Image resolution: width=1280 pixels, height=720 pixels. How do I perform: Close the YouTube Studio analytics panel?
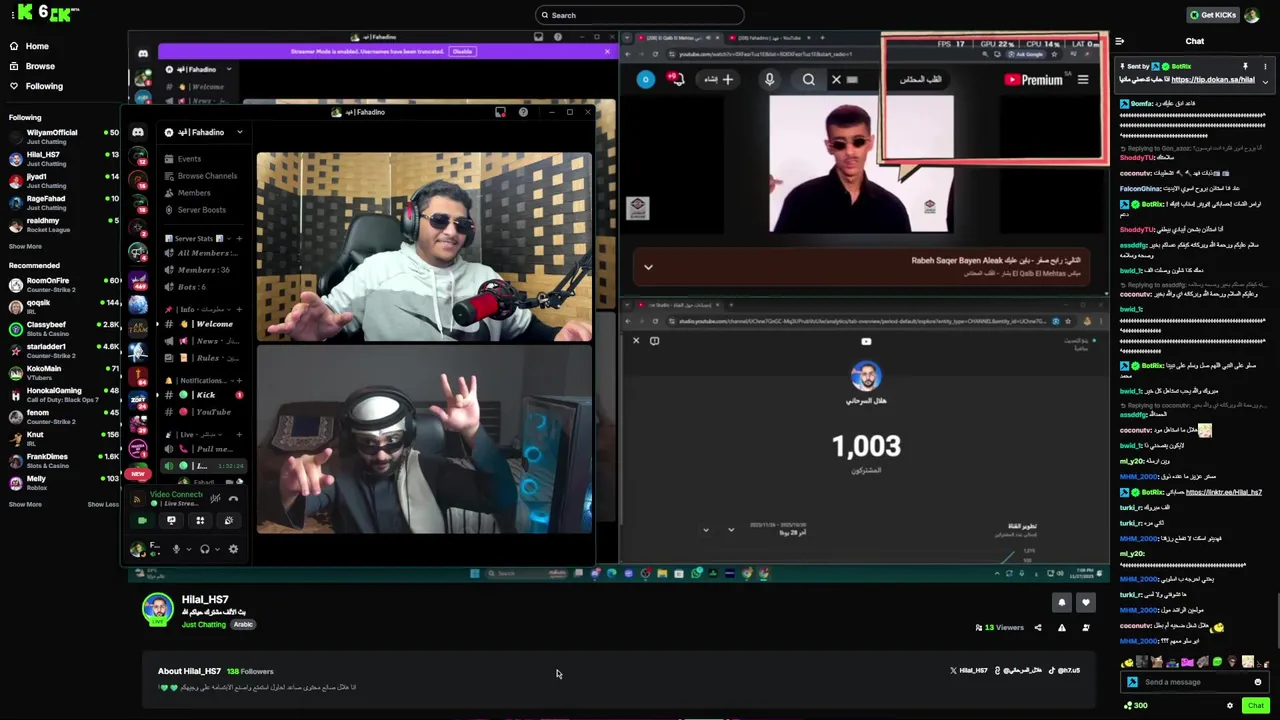pos(636,341)
